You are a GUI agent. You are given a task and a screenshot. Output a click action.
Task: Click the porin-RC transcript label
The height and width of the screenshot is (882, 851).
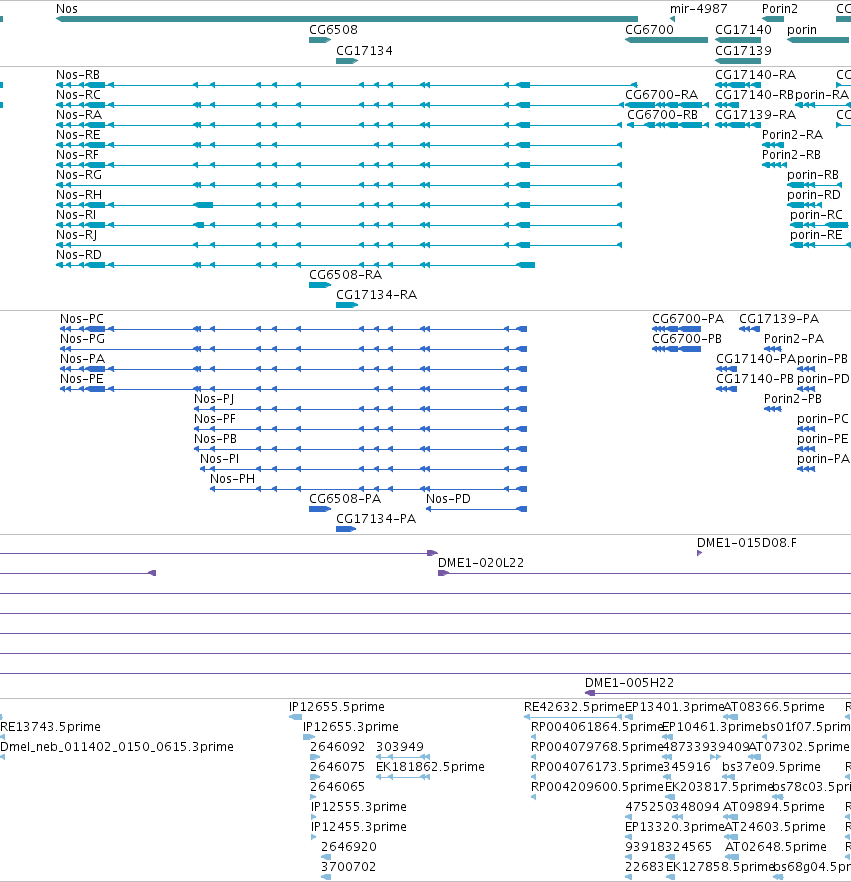pos(816,215)
